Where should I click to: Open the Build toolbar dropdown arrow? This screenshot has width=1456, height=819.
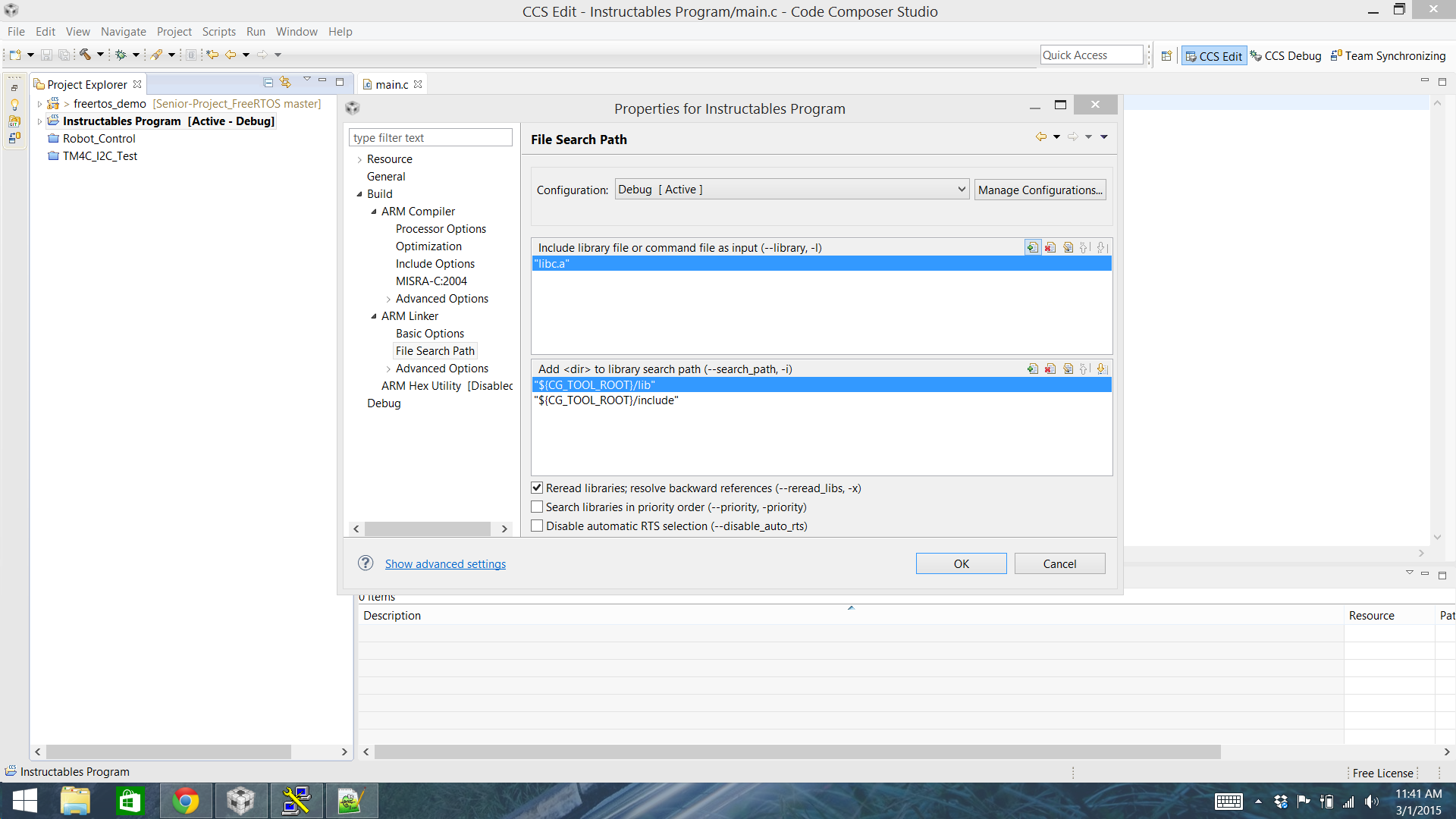click(x=100, y=55)
